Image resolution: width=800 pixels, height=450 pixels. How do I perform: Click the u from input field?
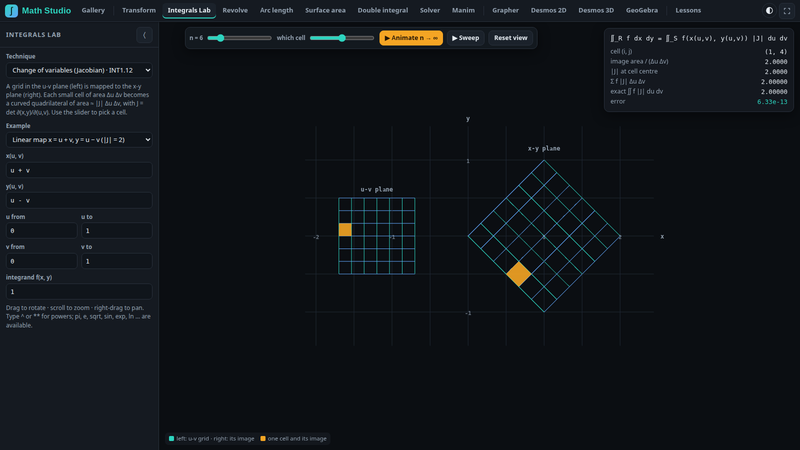[x=41, y=231]
